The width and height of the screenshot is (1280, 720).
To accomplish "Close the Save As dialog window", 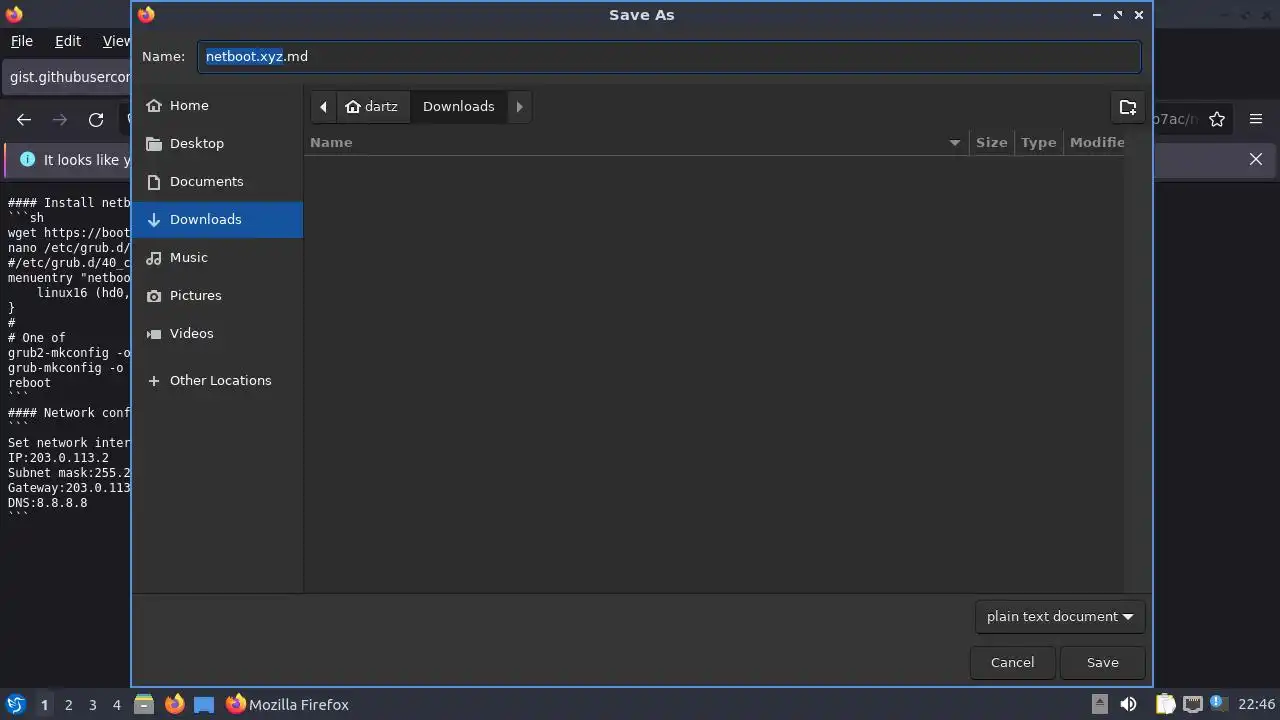I will click(x=1138, y=15).
